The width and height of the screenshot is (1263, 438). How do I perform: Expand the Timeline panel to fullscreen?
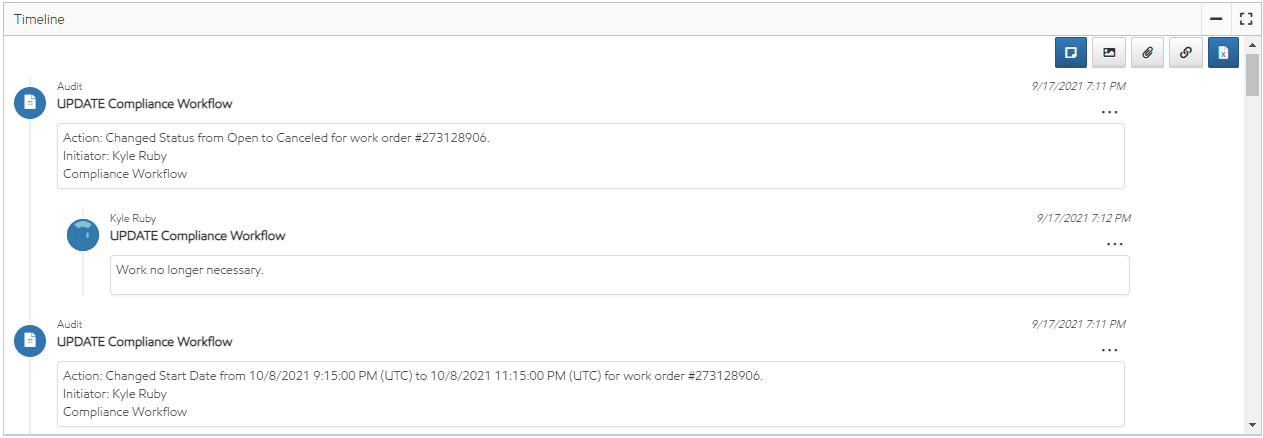click(1245, 18)
